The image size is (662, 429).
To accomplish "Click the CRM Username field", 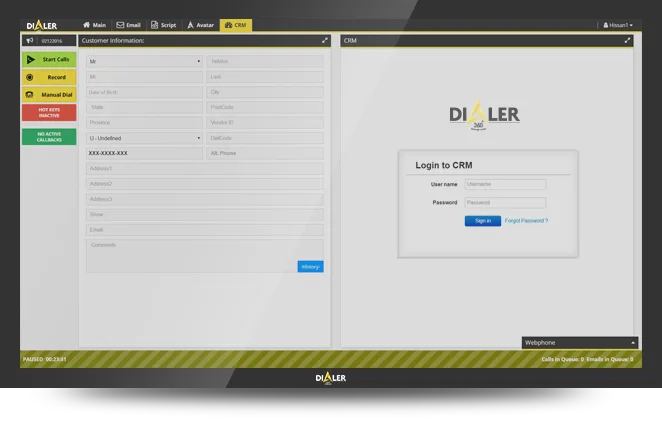I will tap(505, 184).
